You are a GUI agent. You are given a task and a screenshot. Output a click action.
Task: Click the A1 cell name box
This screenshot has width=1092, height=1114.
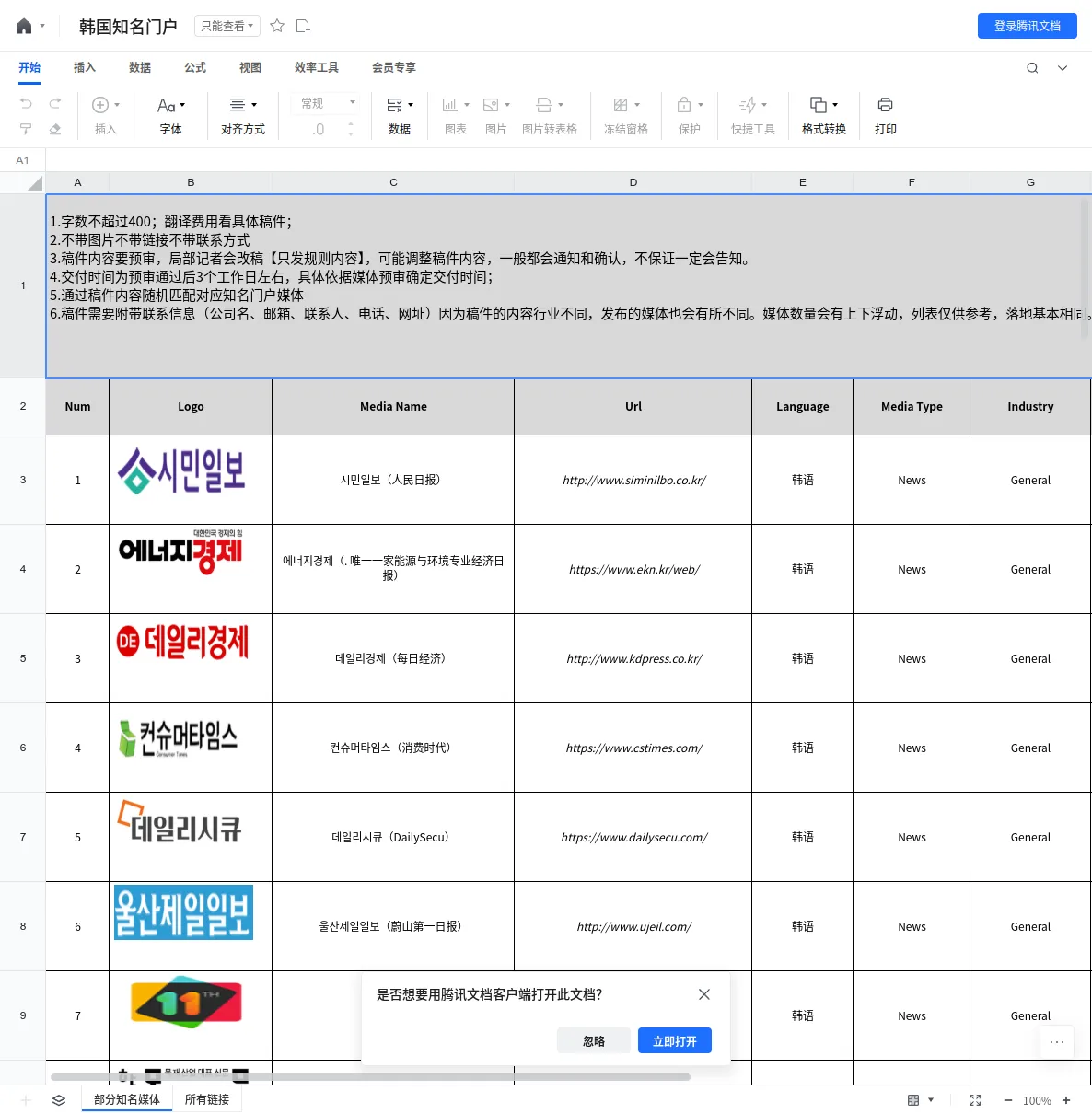[23, 160]
